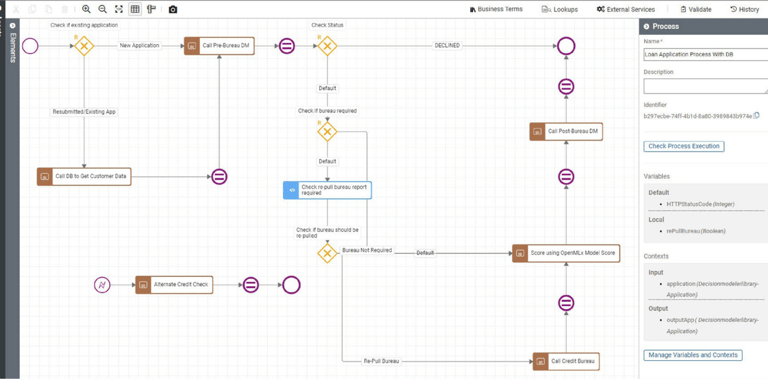Click Manage Variables and Contexts button

point(693,355)
